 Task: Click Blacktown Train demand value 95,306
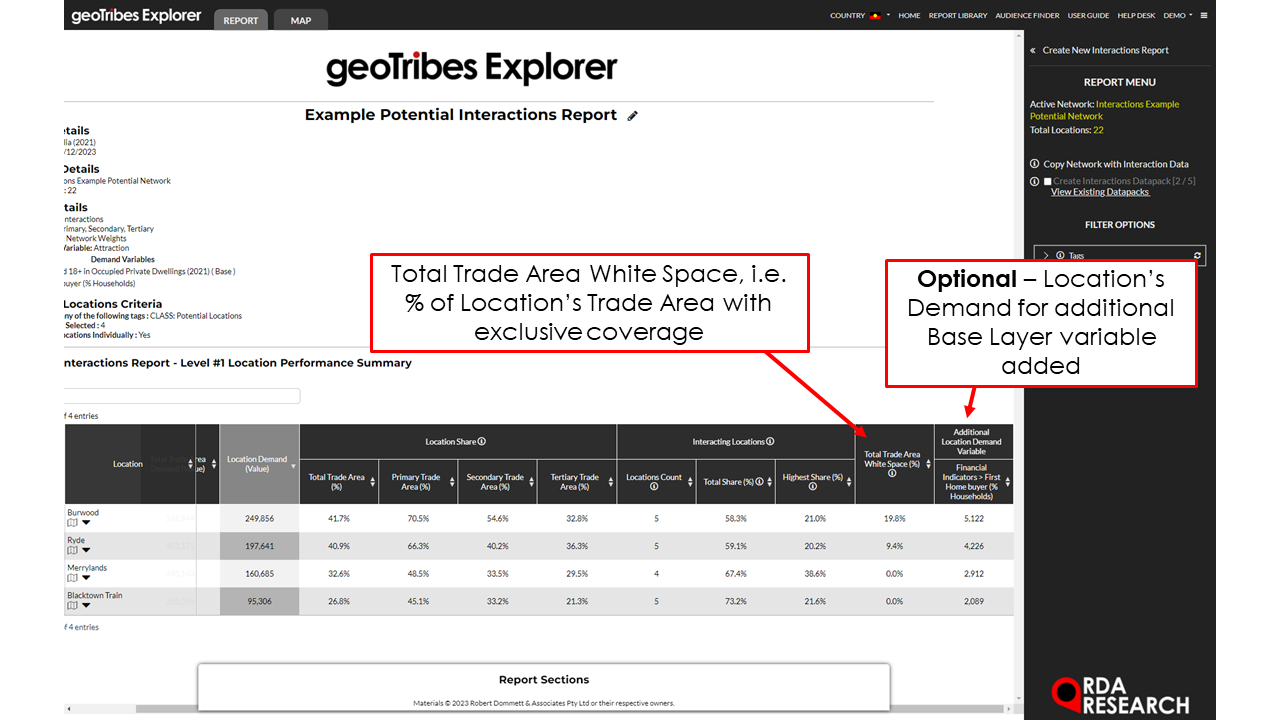(x=259, y=601)
